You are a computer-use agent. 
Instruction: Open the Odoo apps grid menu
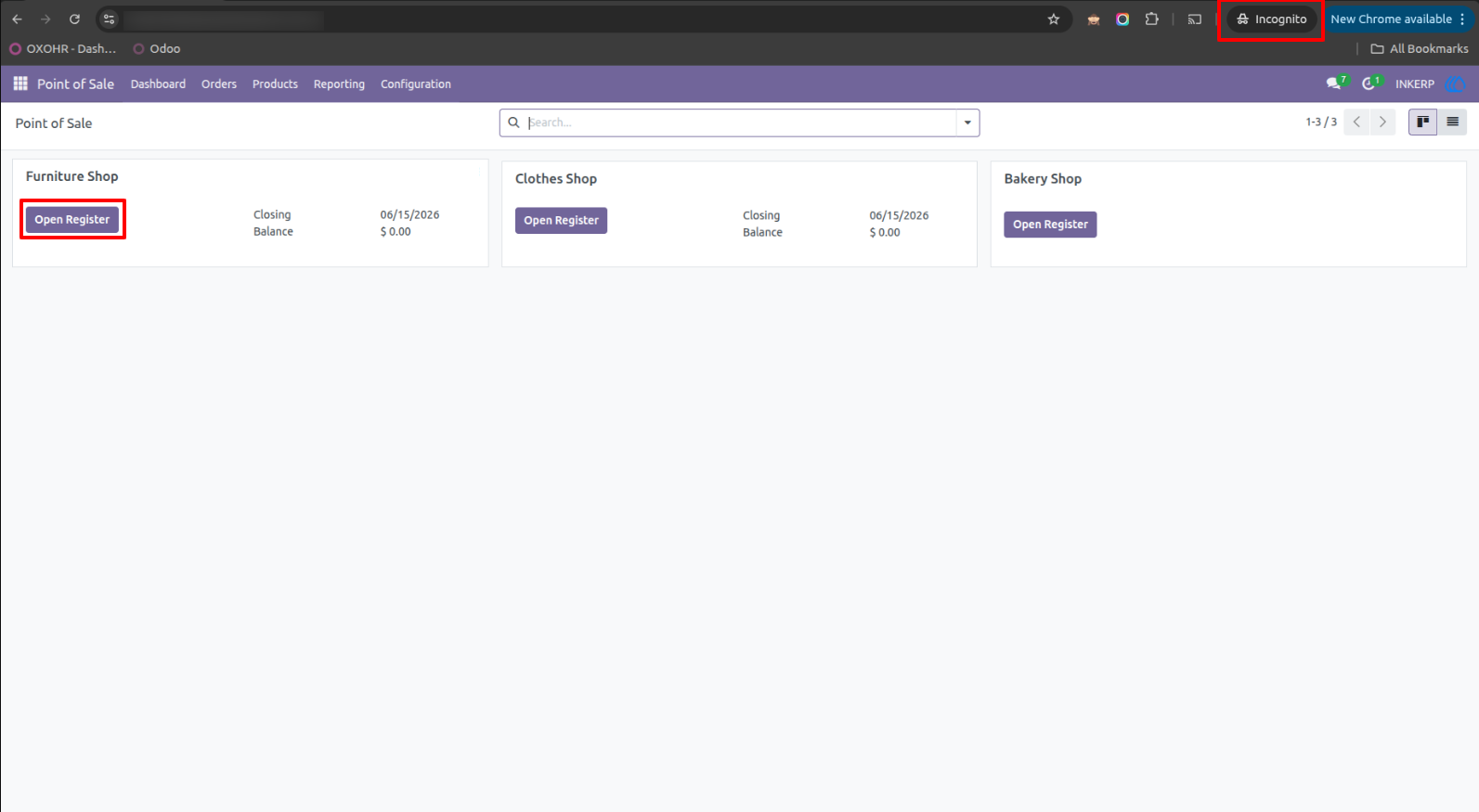click(20, 84)
